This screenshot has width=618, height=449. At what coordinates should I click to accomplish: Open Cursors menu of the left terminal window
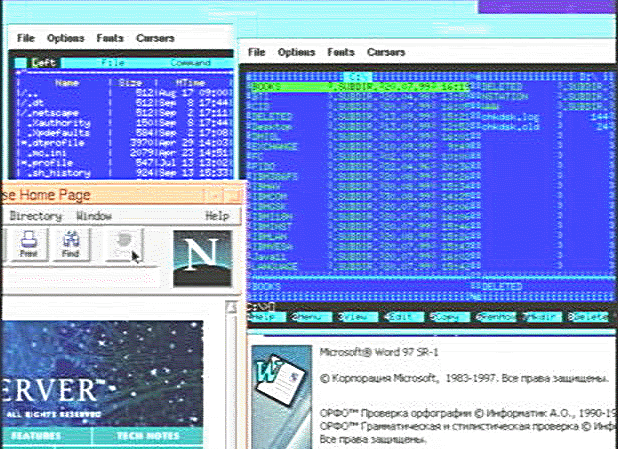click(155, 38)
